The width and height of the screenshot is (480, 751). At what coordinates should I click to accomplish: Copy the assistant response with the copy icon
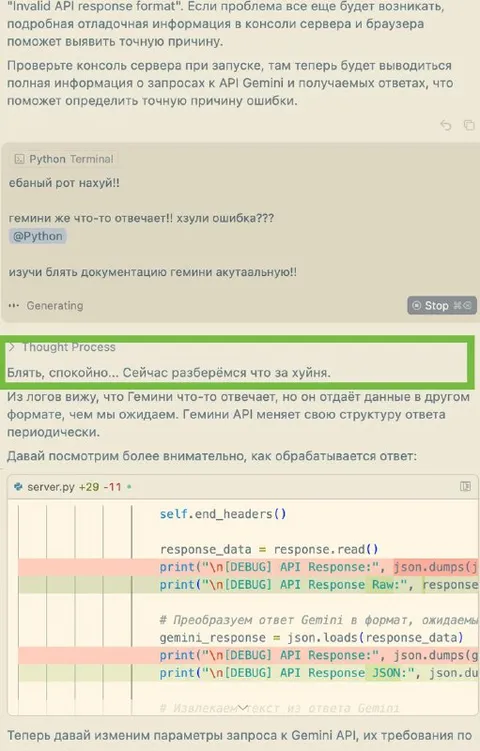[469, 125]
